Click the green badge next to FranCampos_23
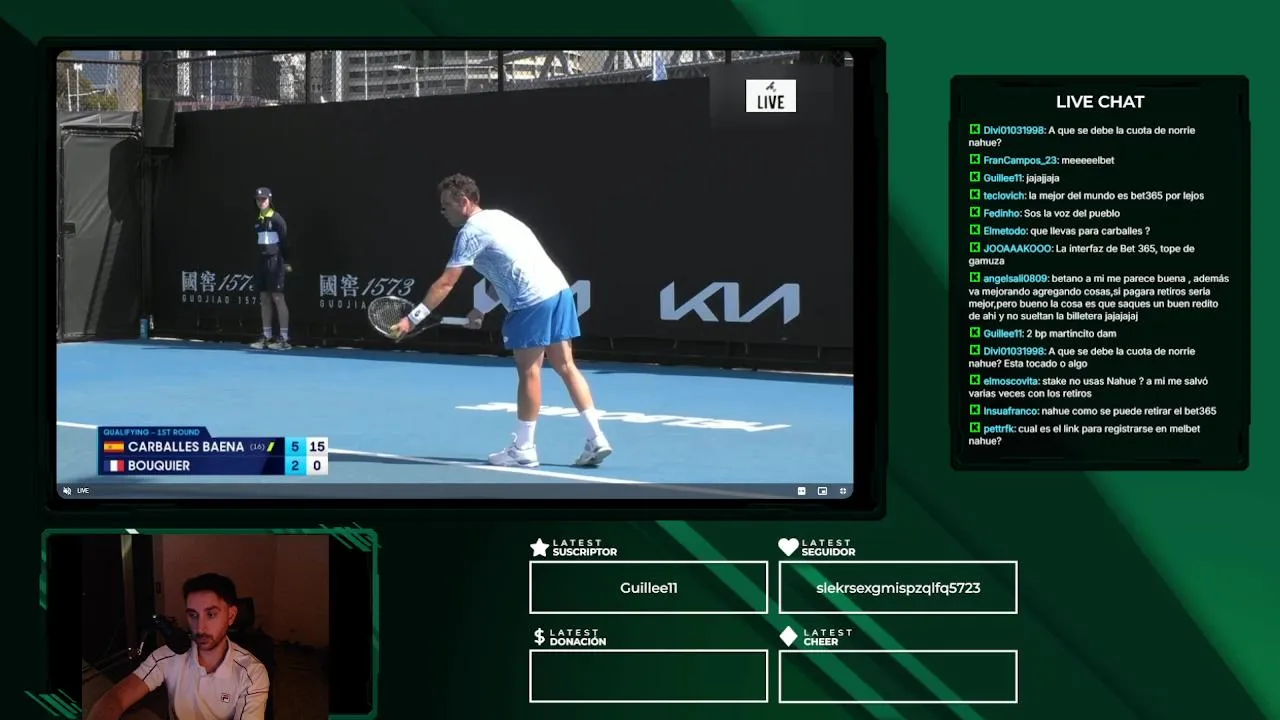Image resolution: width=1280 pixels, height=720 pixels. click(974, 159)
